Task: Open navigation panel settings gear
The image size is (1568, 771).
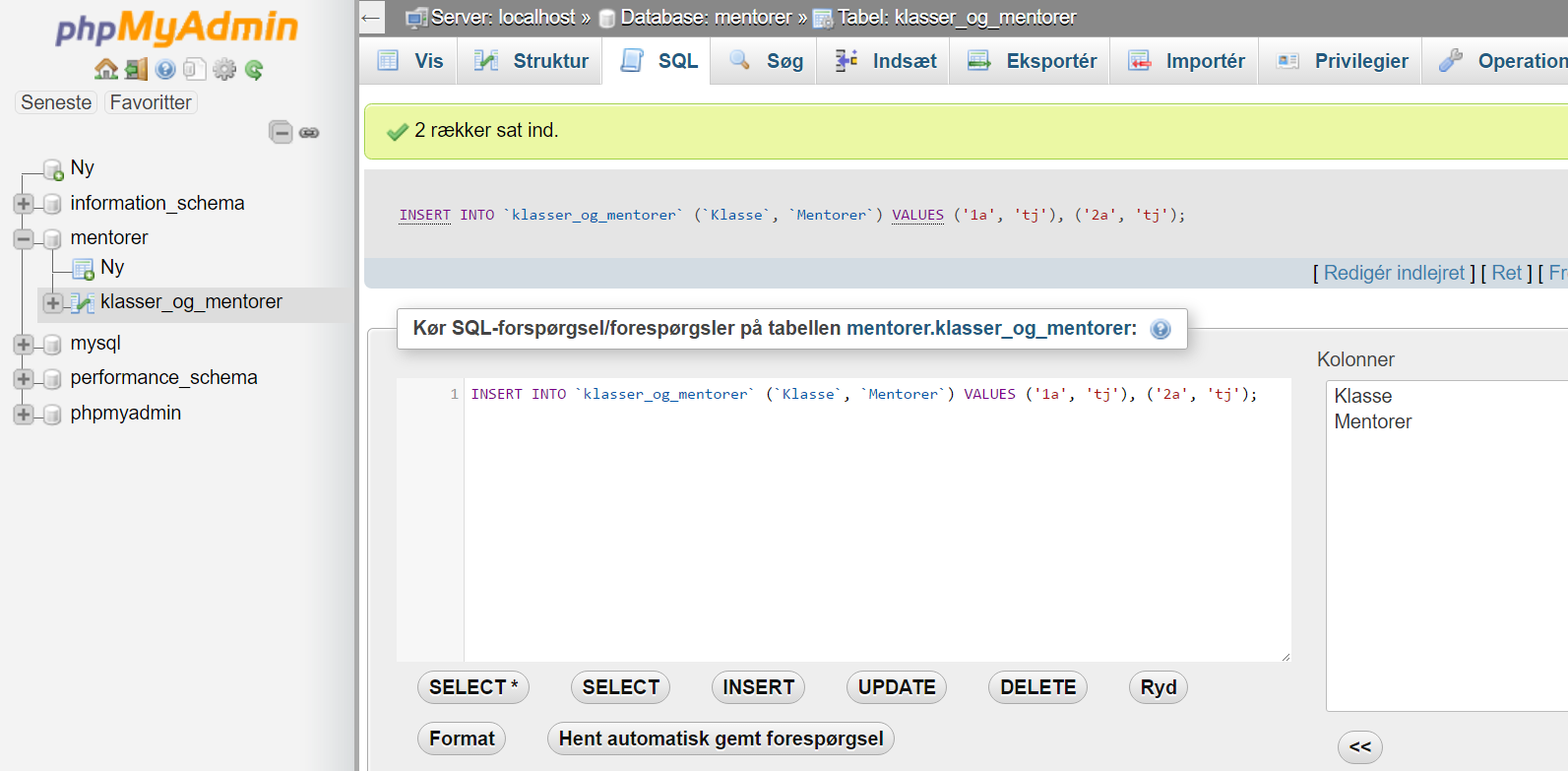Action: pyautogui.click(x=224, y=69)
